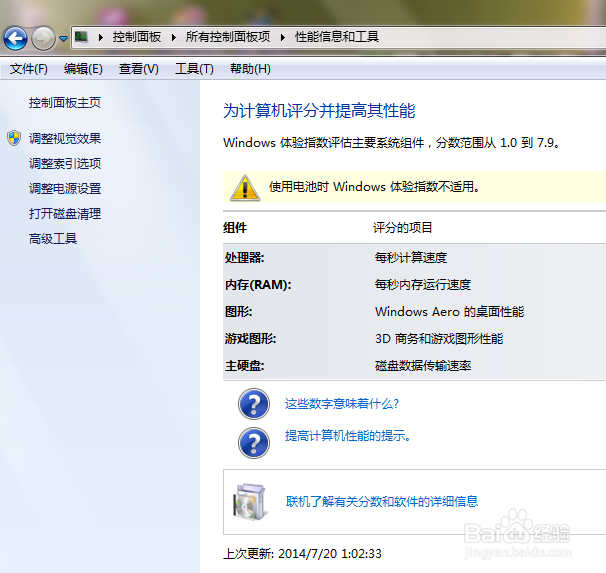The width and height of the screenshot is (606, 573).
Task: Open the 文件(F) menu
Action: pos(29,69)
